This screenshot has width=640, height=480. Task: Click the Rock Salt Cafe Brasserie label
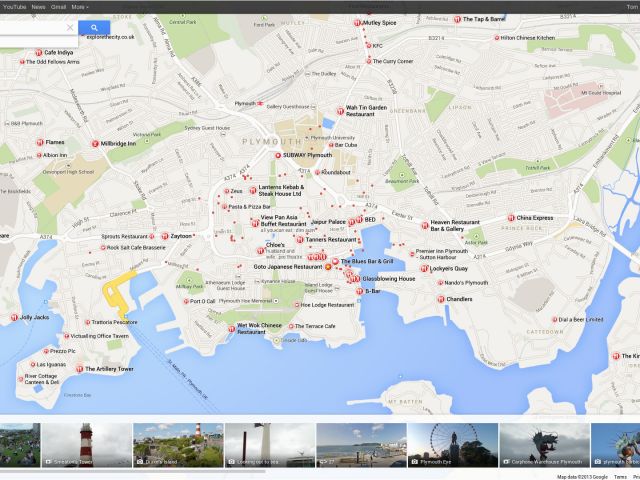click(136, 247)
